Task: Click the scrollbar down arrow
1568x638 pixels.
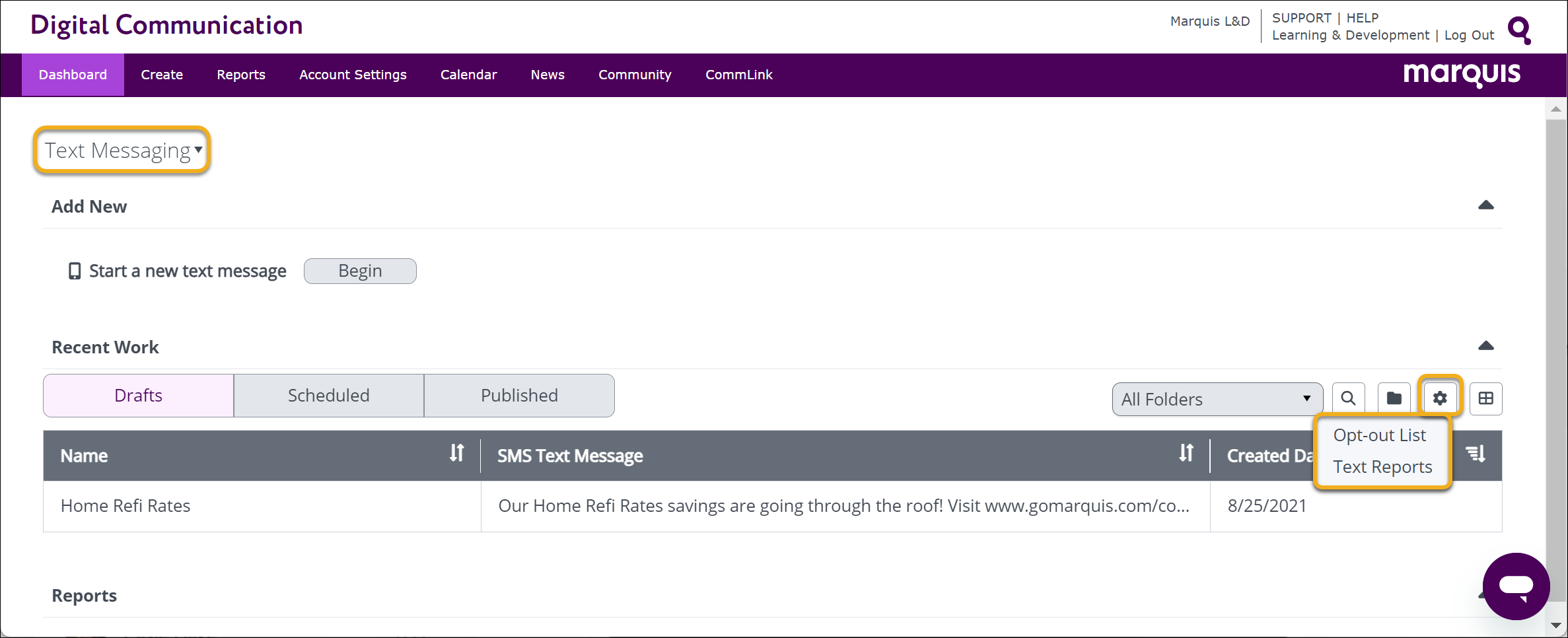Action: pyautogui.click(x=1556, y=625)
